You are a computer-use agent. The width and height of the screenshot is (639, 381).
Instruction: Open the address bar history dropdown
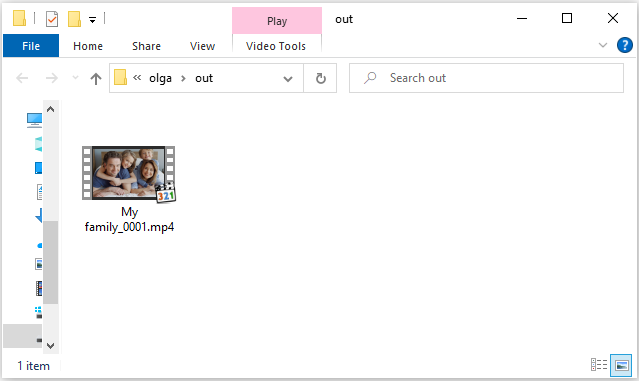pos(288,79)
